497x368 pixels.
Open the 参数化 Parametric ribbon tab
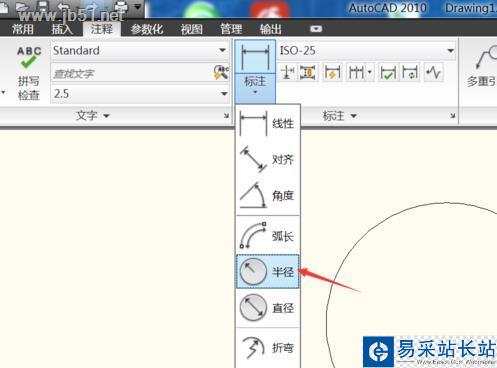coord(147,29)
